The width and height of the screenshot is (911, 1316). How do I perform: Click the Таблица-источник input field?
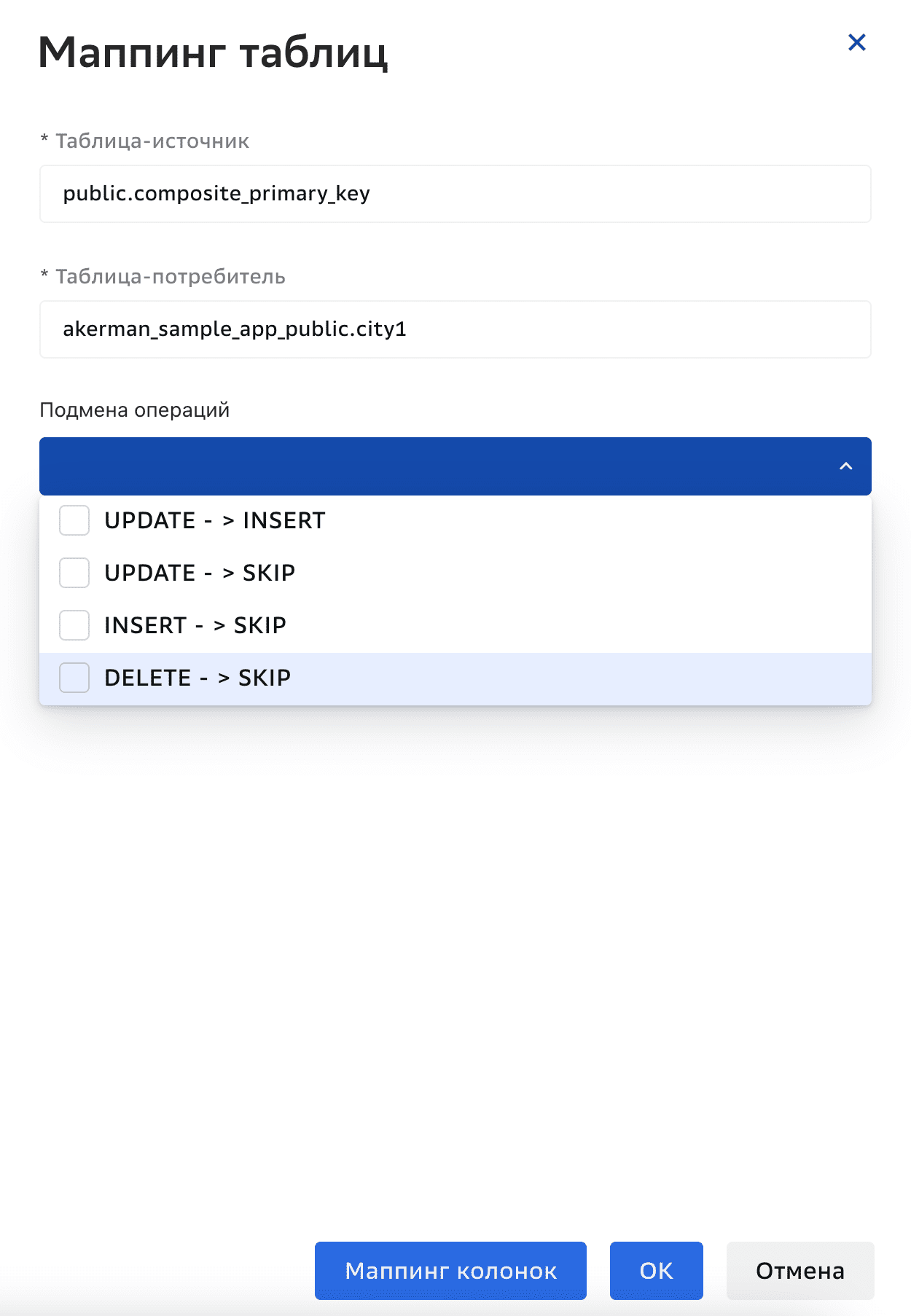(455, 194)
